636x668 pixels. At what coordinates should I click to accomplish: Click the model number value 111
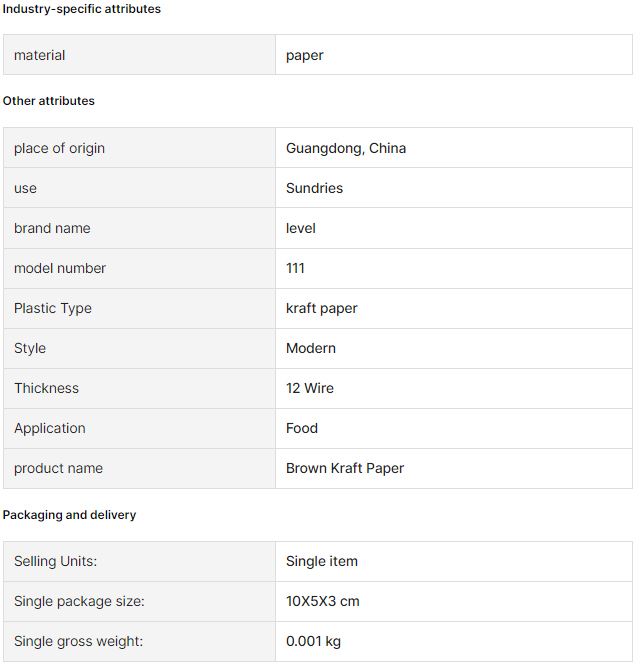click(295, 268)
